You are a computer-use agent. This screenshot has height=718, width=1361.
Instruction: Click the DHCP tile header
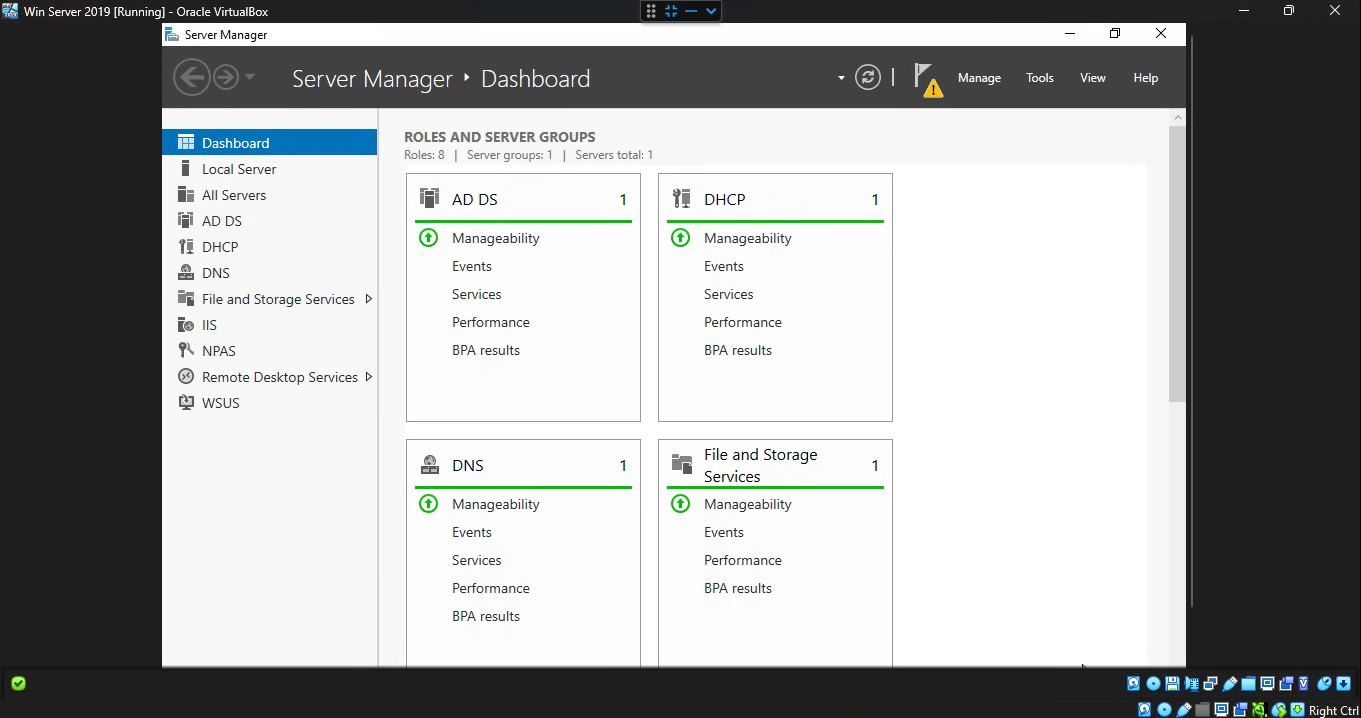click(x=775, y=199)
